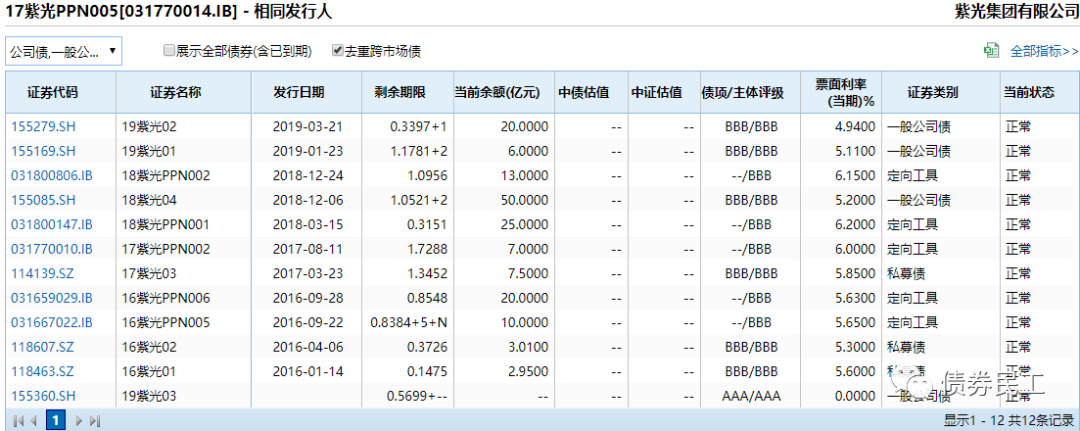The width and height of the screenshot is (1080, 431).
Task: Open bond code 031800147.IB
Action: pos(52,224)
